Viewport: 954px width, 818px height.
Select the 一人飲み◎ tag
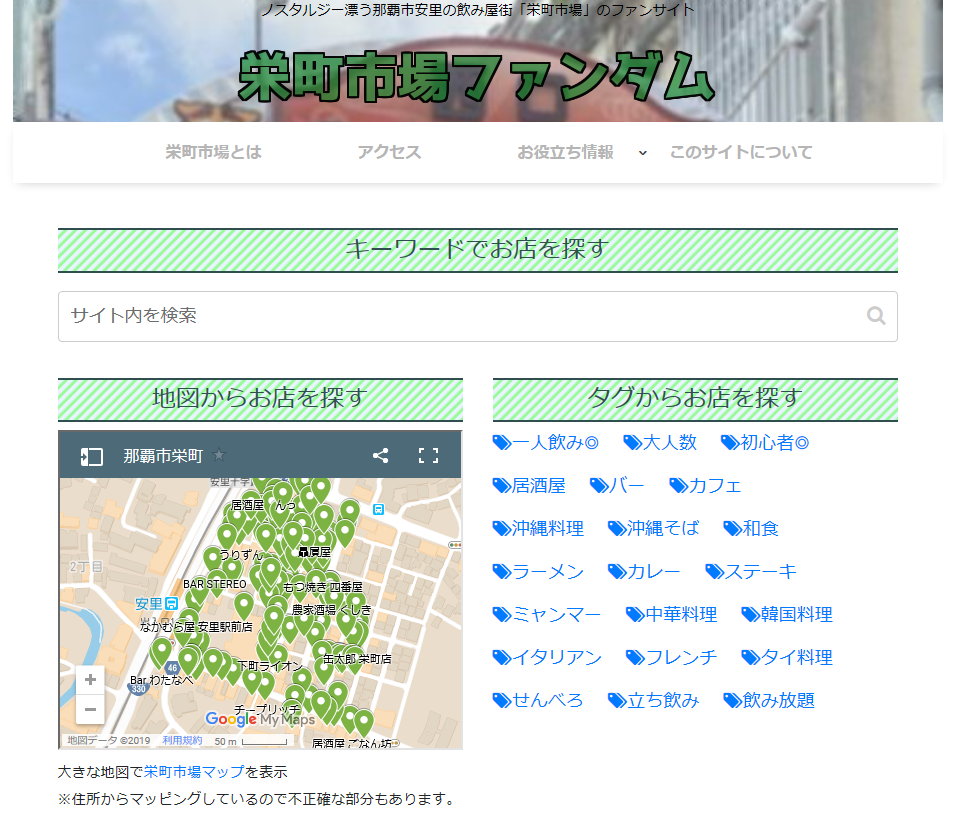point(545,442)
